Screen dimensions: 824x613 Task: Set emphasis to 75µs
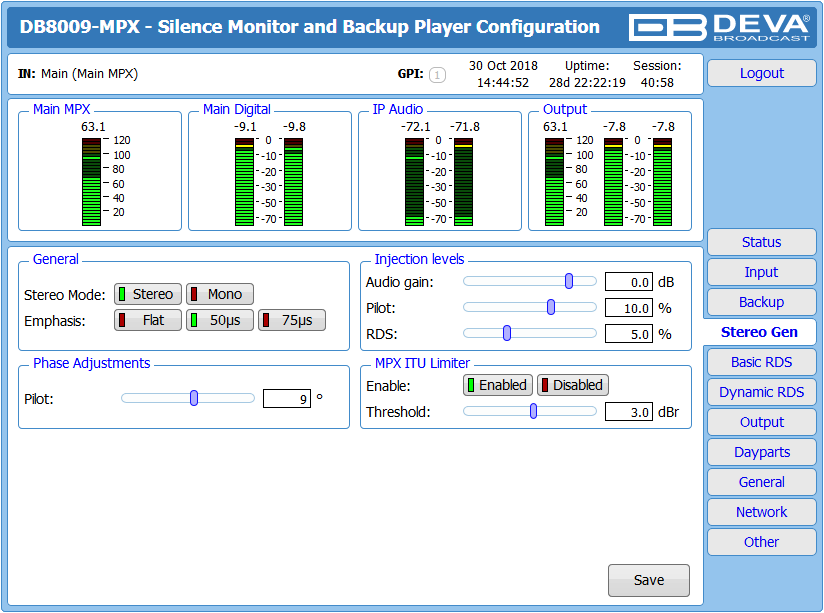292,320
